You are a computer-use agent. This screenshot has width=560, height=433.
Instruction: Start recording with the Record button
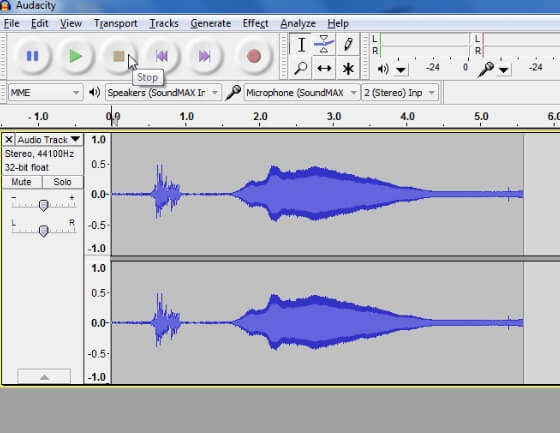(254, 56)
